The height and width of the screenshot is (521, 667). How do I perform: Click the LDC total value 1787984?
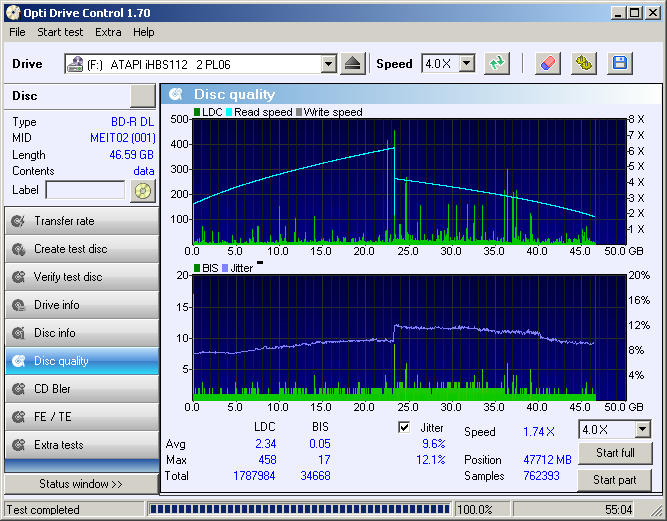coord(254,476)
